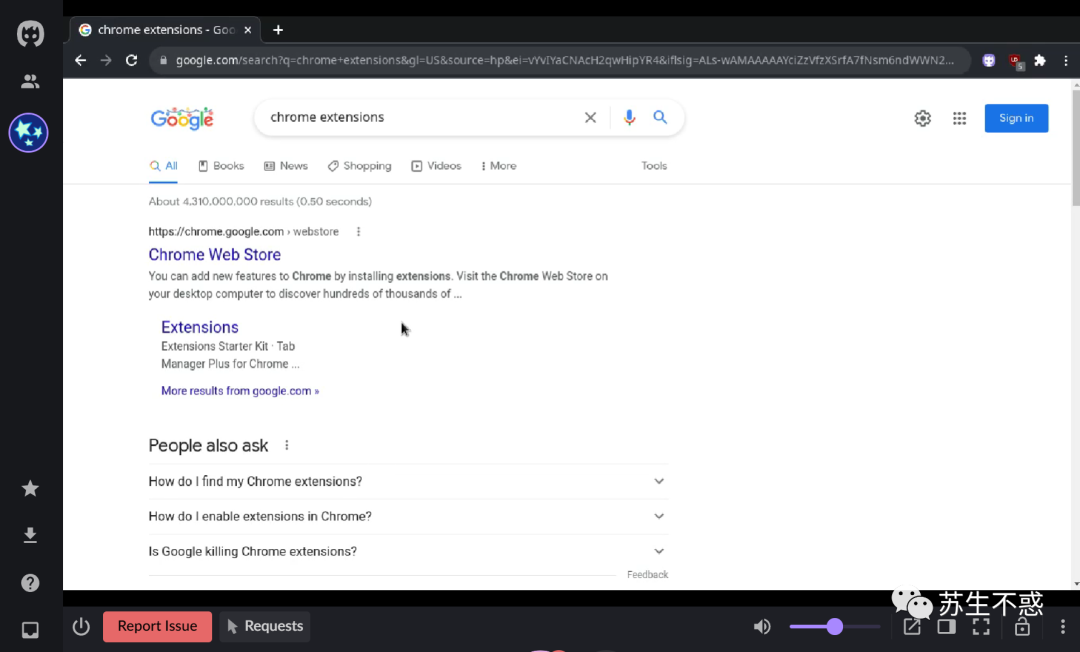The width and height of the screenshot is (1080, 652).
Task: Click the Sign in button
Action: point(1016,118)
